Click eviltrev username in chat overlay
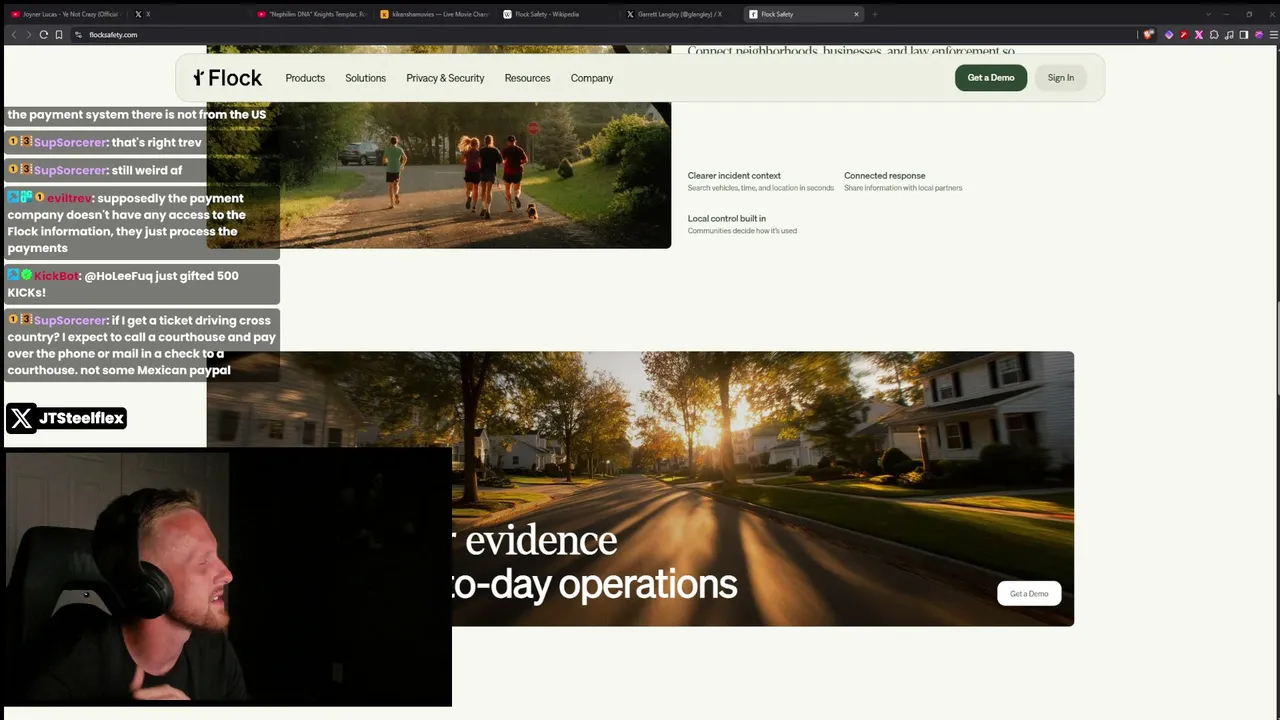1280x720 pixels. point(69,198)
